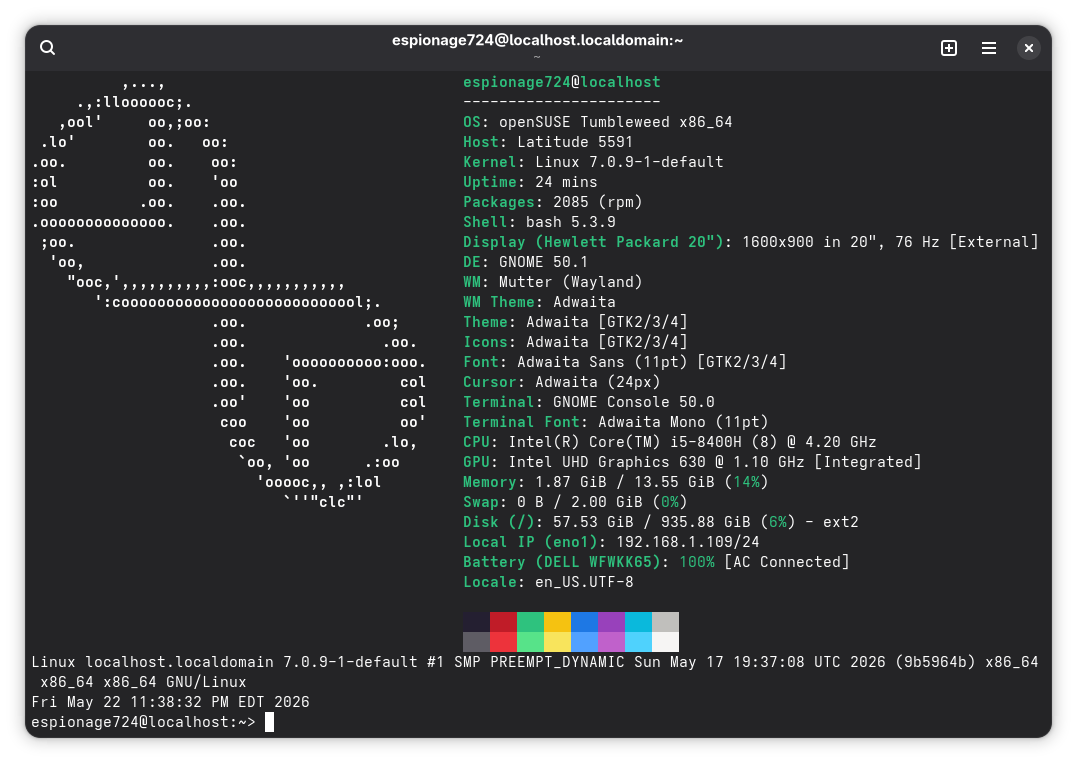The image size is (1077, 763).
Task: Close the GNOME Console window
Action: coord(1028,47)
